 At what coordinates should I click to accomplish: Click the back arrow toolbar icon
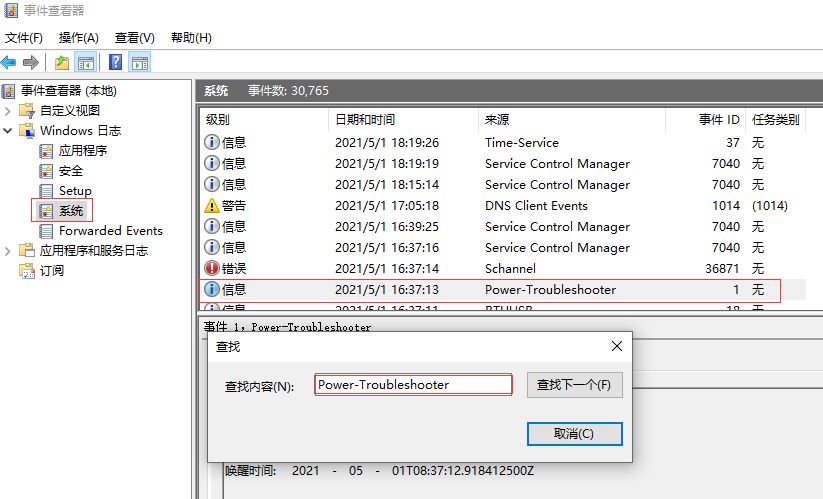click(x=9, y=62)
